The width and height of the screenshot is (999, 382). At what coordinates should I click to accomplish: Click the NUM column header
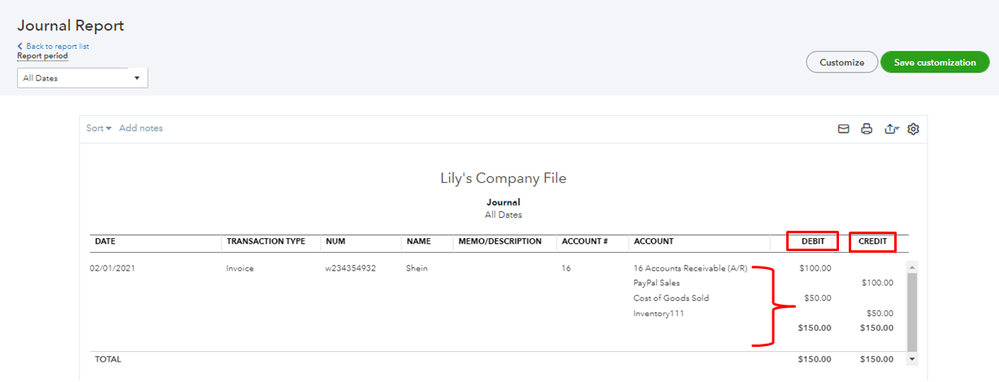click(x=335, y=242)
